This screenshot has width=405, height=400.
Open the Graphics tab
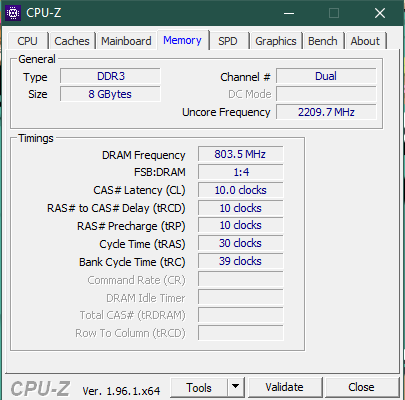pyautogui.click(x=276, y=41)
